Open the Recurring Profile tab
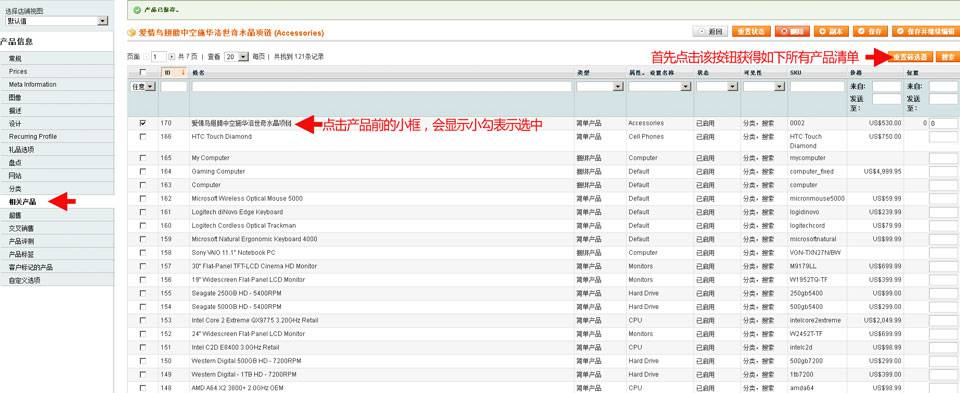 pos(57,137)
